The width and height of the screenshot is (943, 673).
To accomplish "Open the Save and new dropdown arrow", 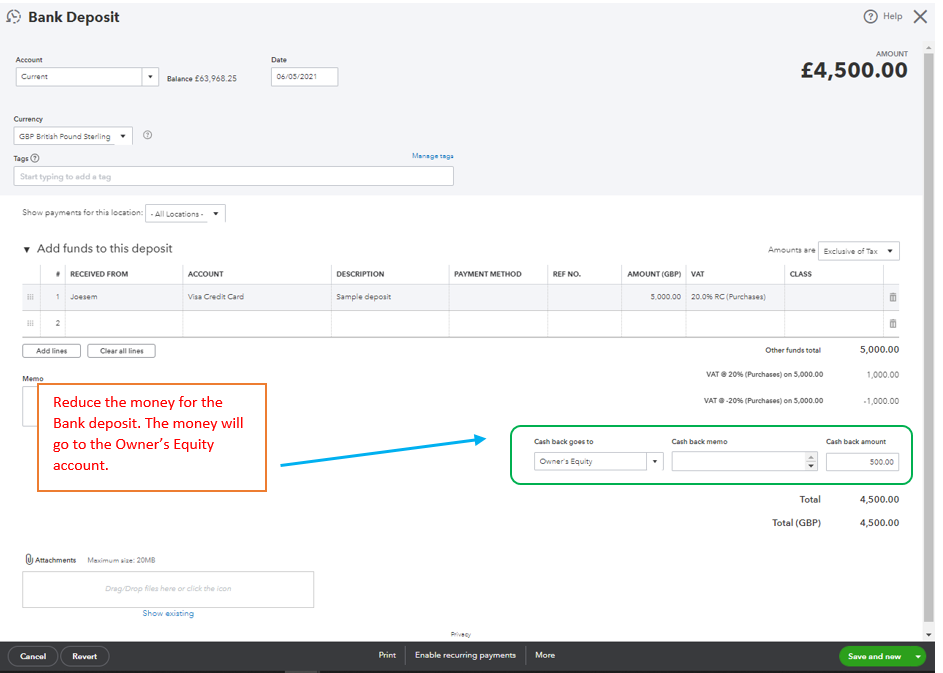I will click(918, 656).
